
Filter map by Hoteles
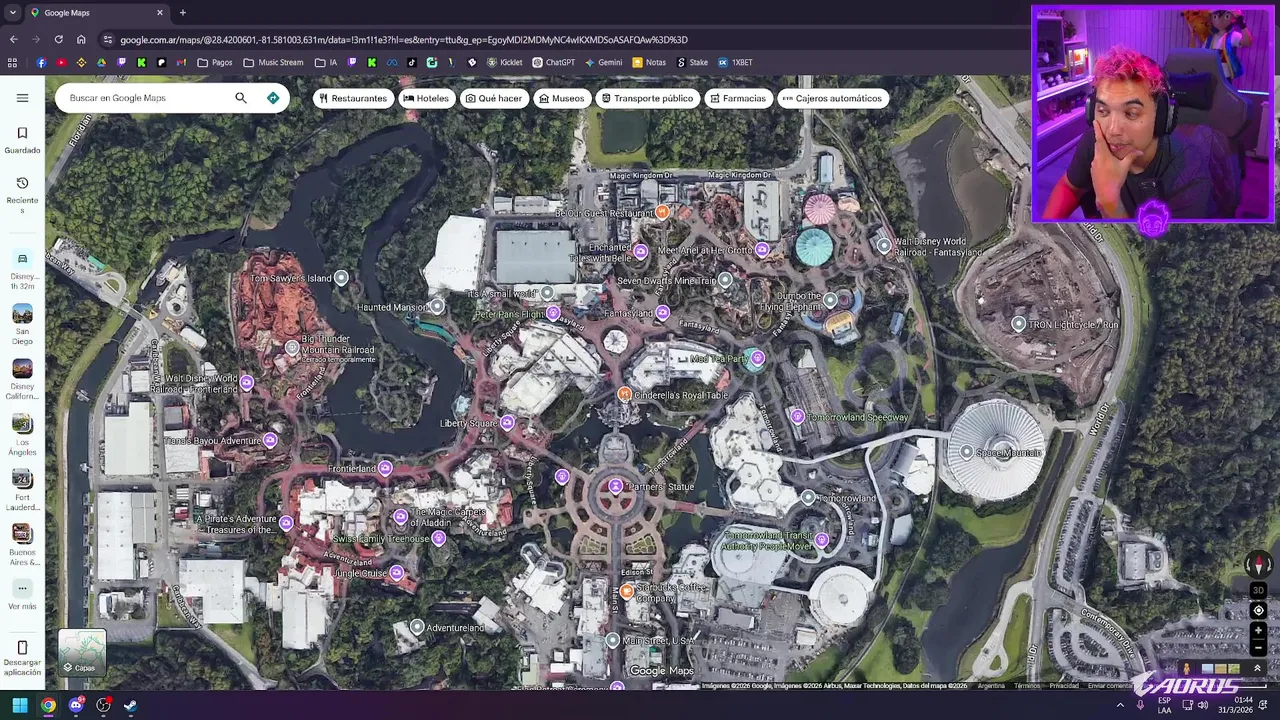[426, 98]
